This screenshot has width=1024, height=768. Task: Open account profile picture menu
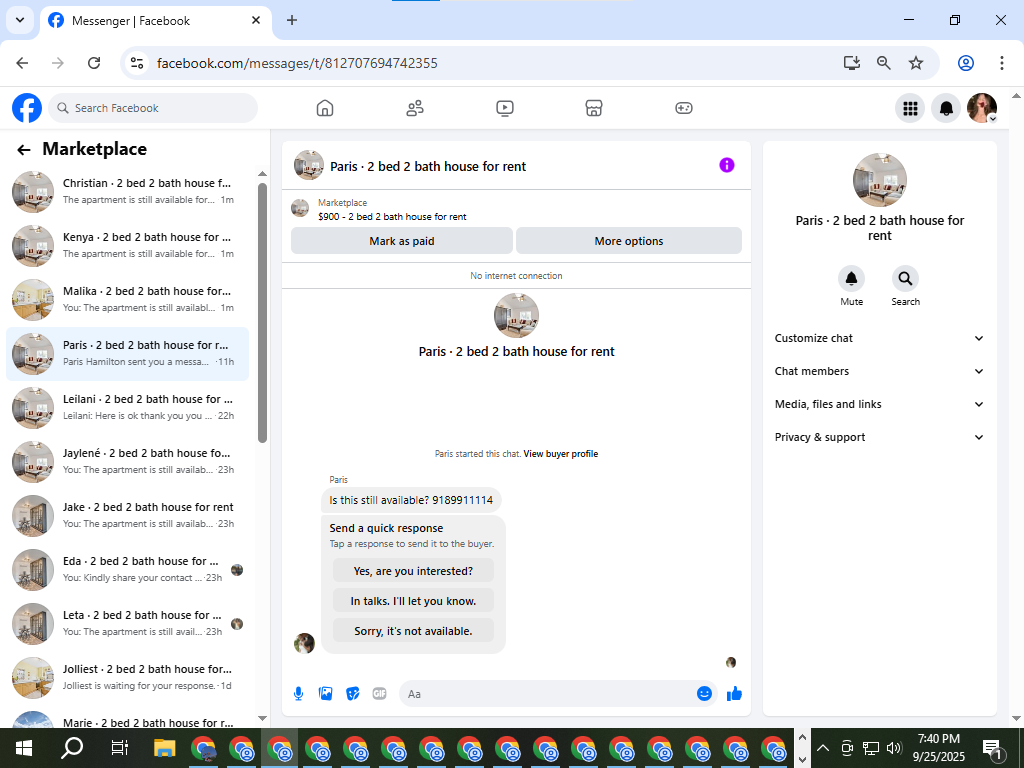click(x=982, y=108)
